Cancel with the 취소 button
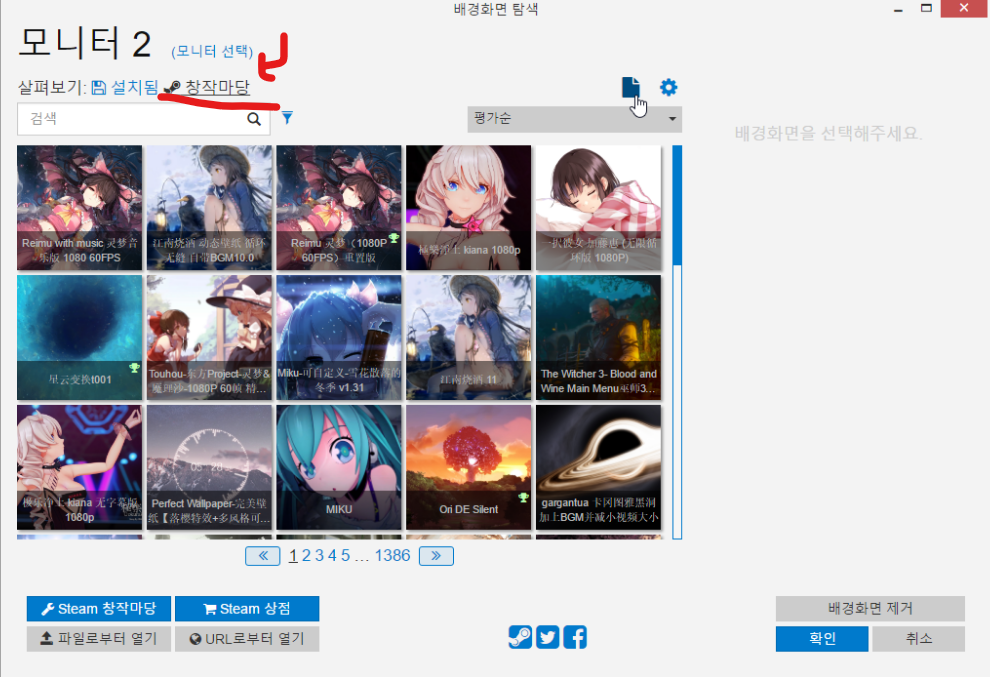This screenshot has width=990, height=677. [919, 638]
